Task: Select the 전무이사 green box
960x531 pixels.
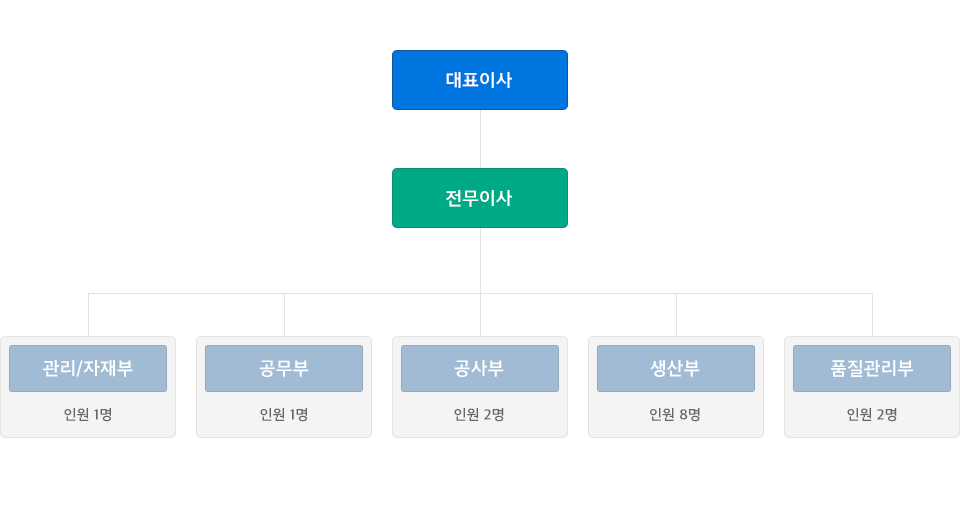Action: pyautogui.click(x=480, y=198)
